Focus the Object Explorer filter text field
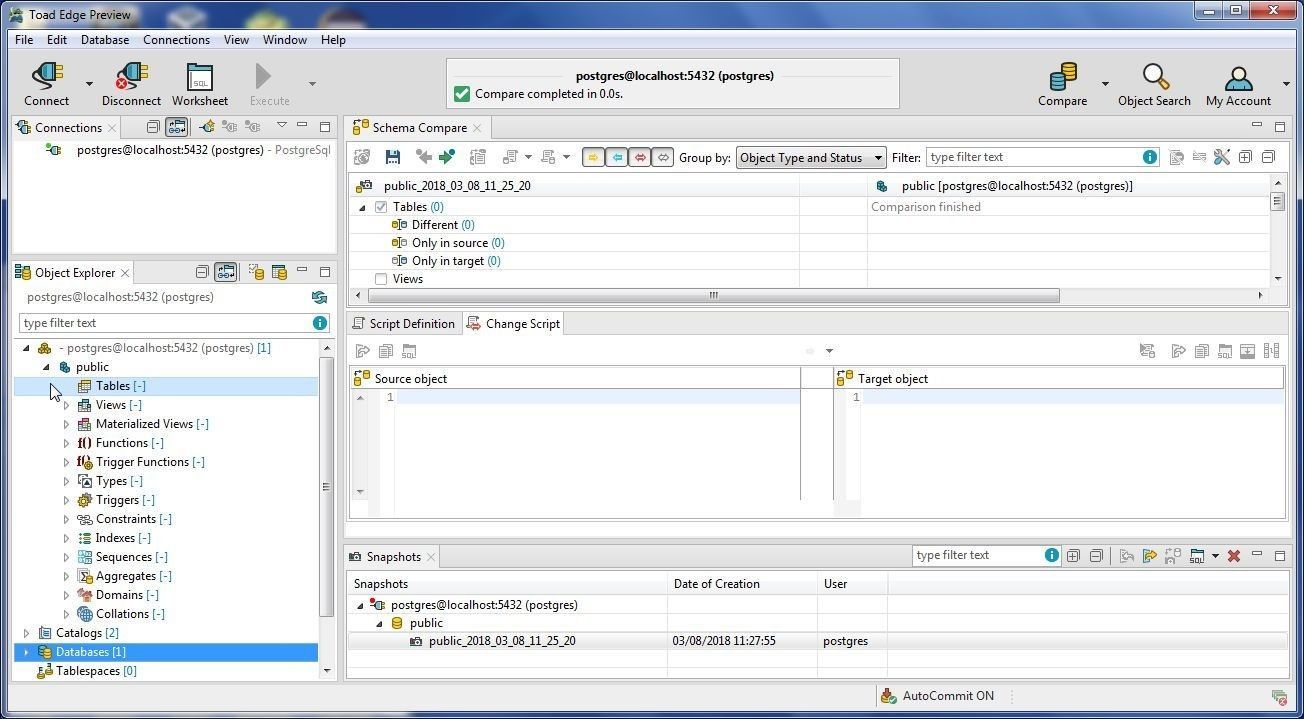1304x719 pixels. [x=165, y=323]
